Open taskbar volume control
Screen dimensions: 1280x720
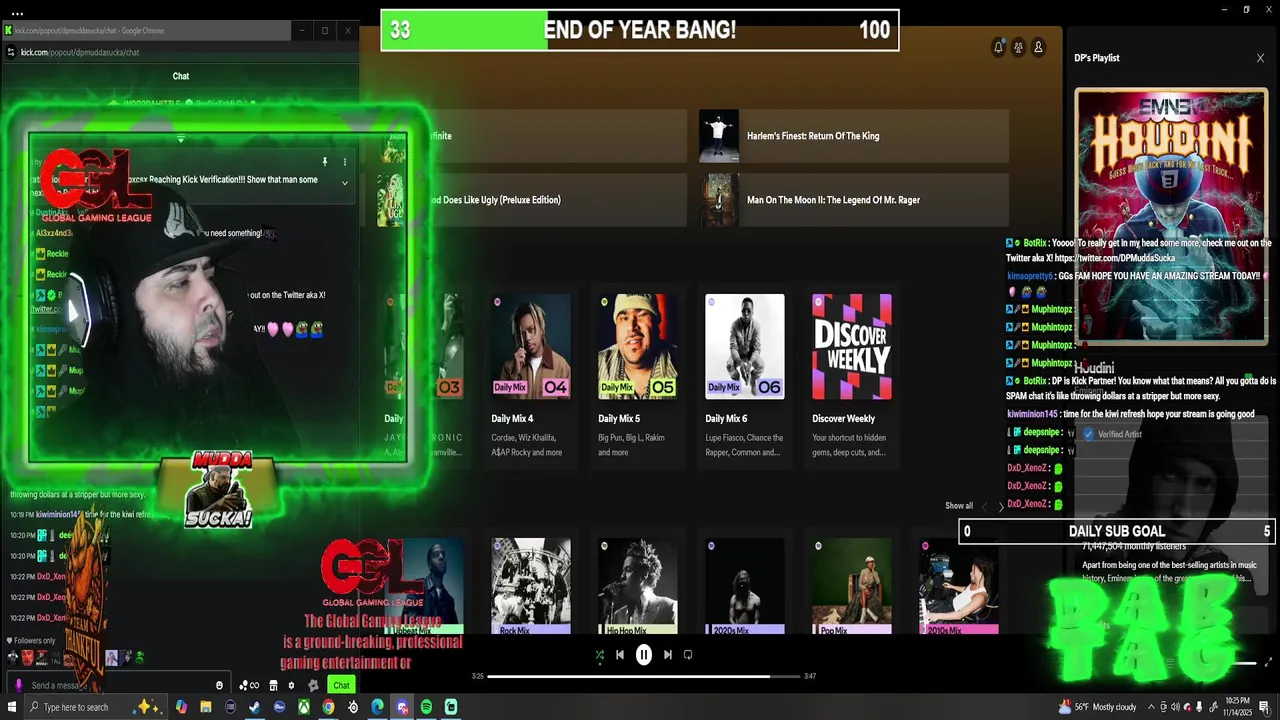(x=1175, y=707)
